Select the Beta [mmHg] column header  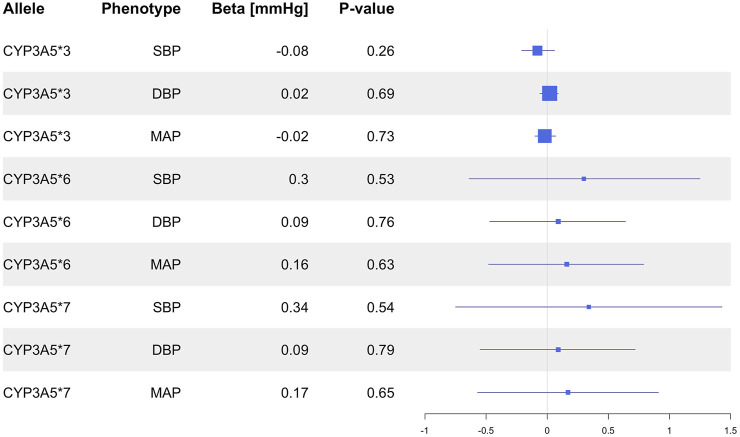(x=260, y=9)
